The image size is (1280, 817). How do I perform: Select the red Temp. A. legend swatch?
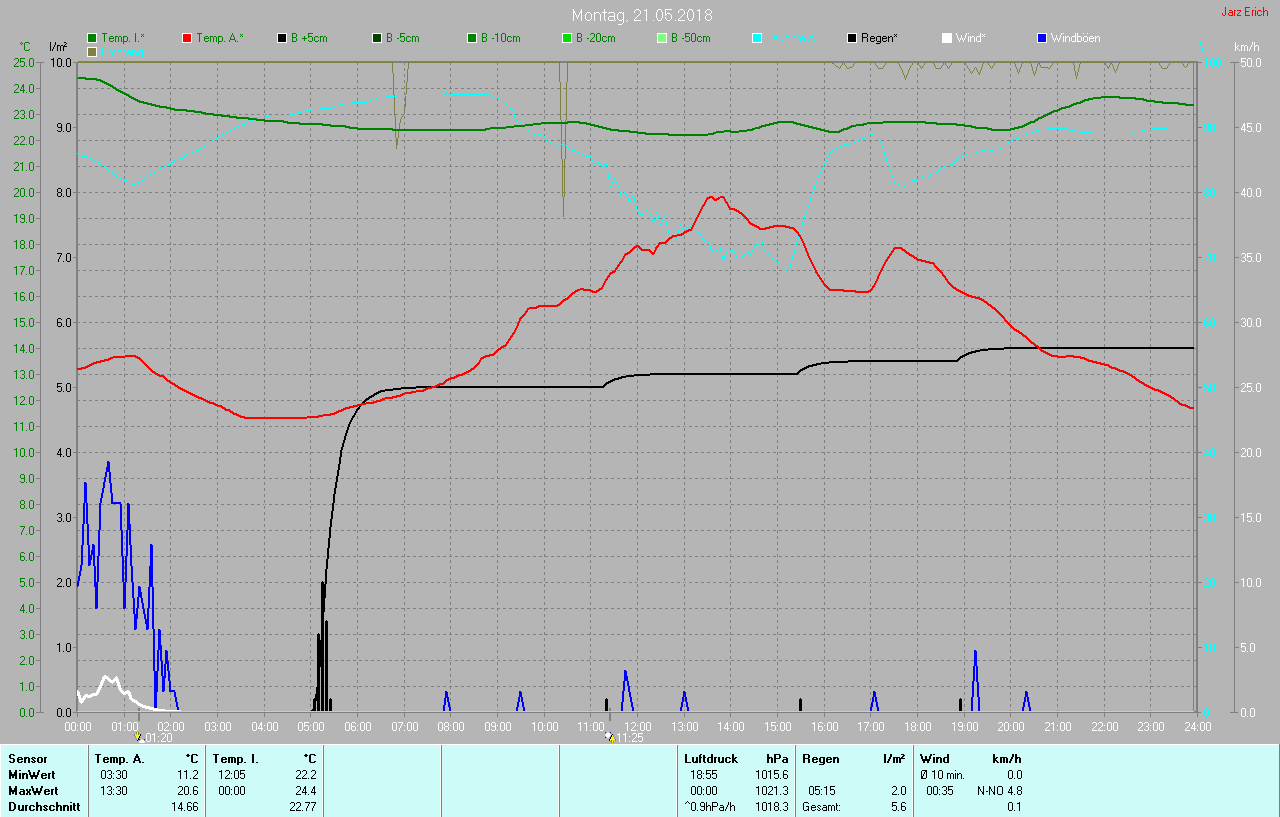point(187,38)
